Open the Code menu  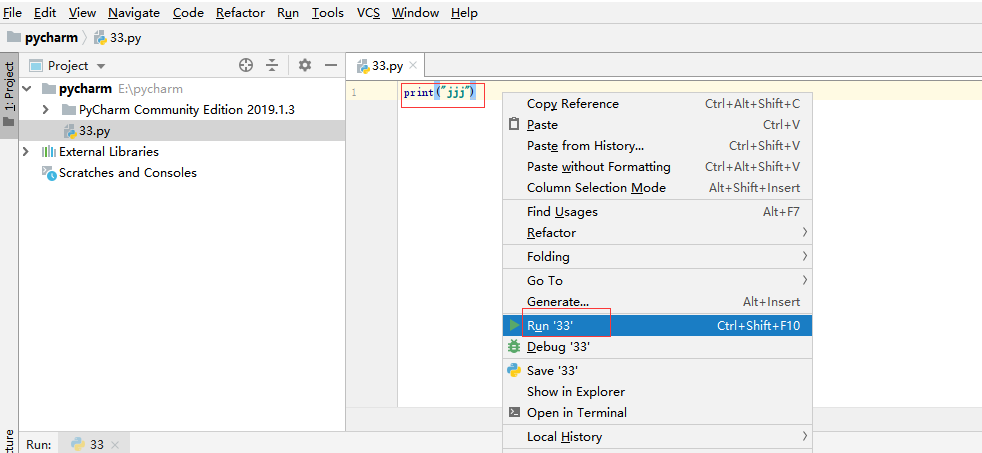(x=188, y=13)
